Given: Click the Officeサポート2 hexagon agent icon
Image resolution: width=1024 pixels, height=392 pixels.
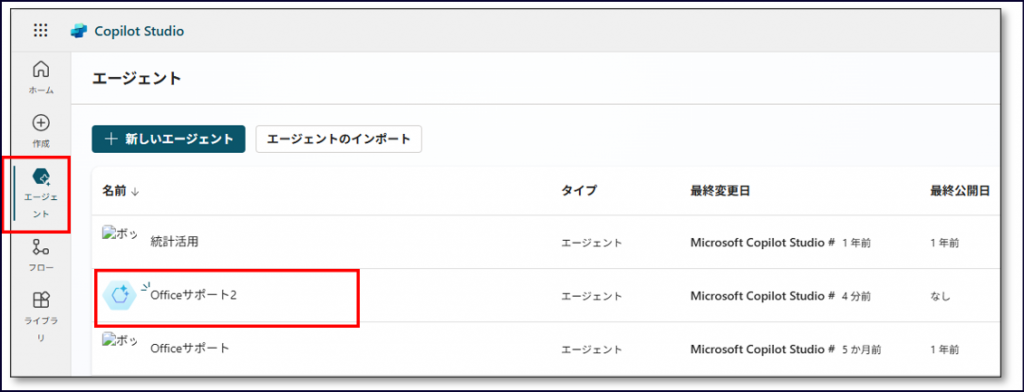Looking at the screenshot, I should pos(120,295).
